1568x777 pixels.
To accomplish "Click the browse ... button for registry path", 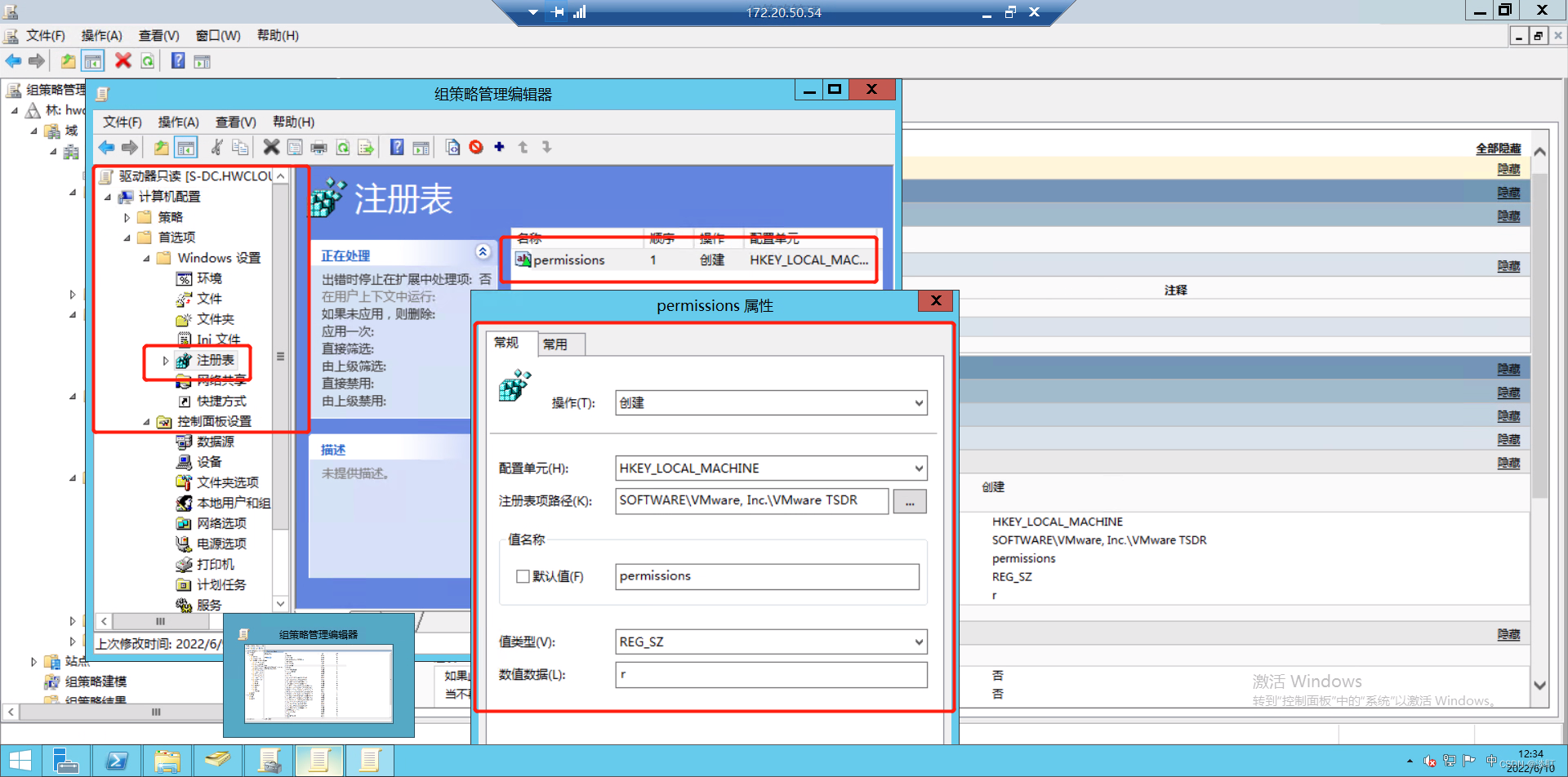I will pyautogui.click(x=910, y=501).
